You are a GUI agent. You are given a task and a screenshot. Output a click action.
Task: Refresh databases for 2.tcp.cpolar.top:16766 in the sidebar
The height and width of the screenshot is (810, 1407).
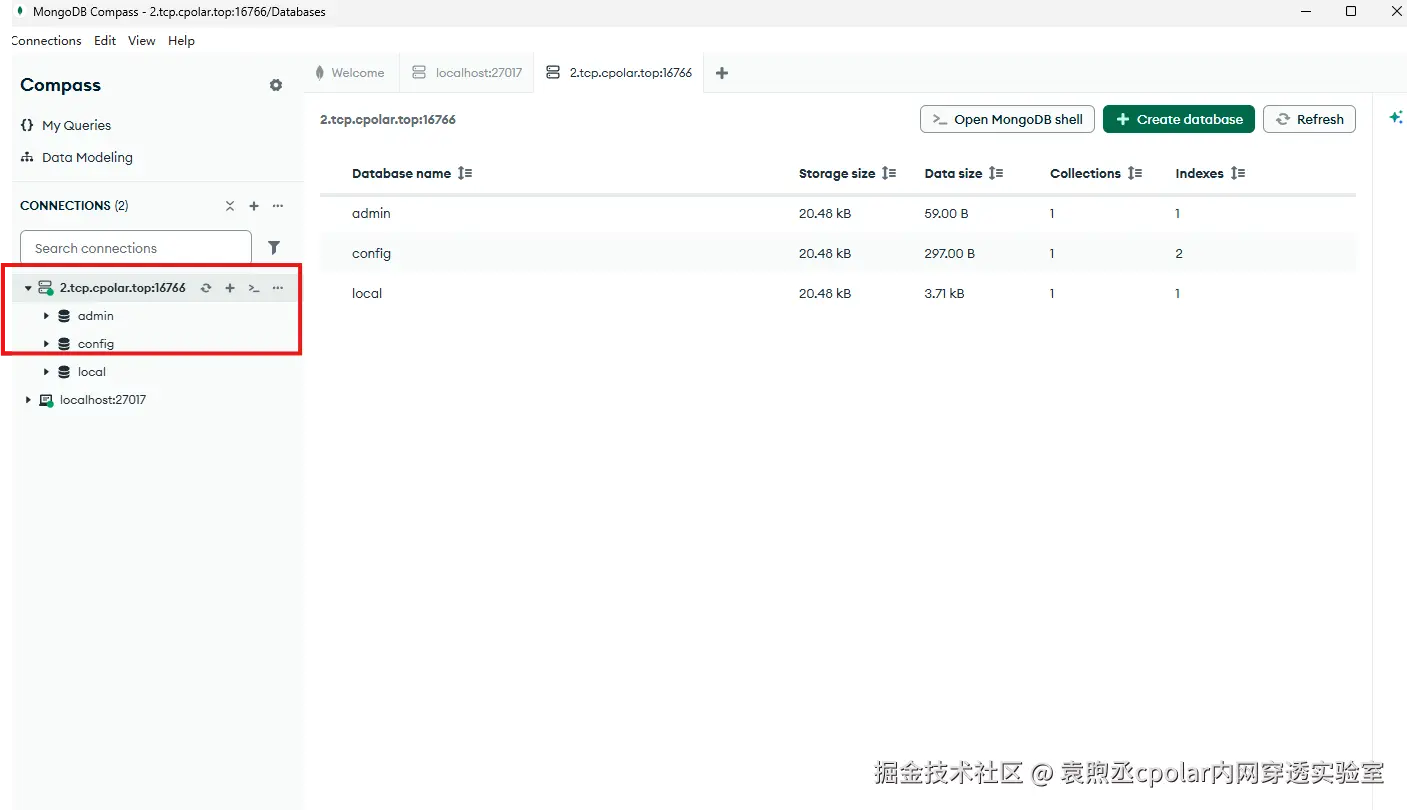coord(206,288)
